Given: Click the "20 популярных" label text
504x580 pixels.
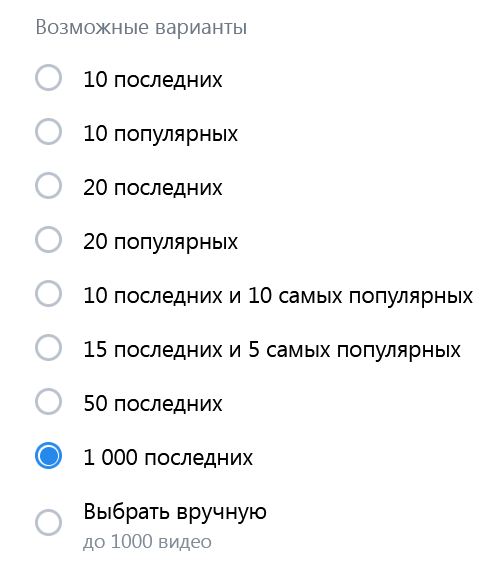Looking at the screenshot, I should click(x=160, y=242).
